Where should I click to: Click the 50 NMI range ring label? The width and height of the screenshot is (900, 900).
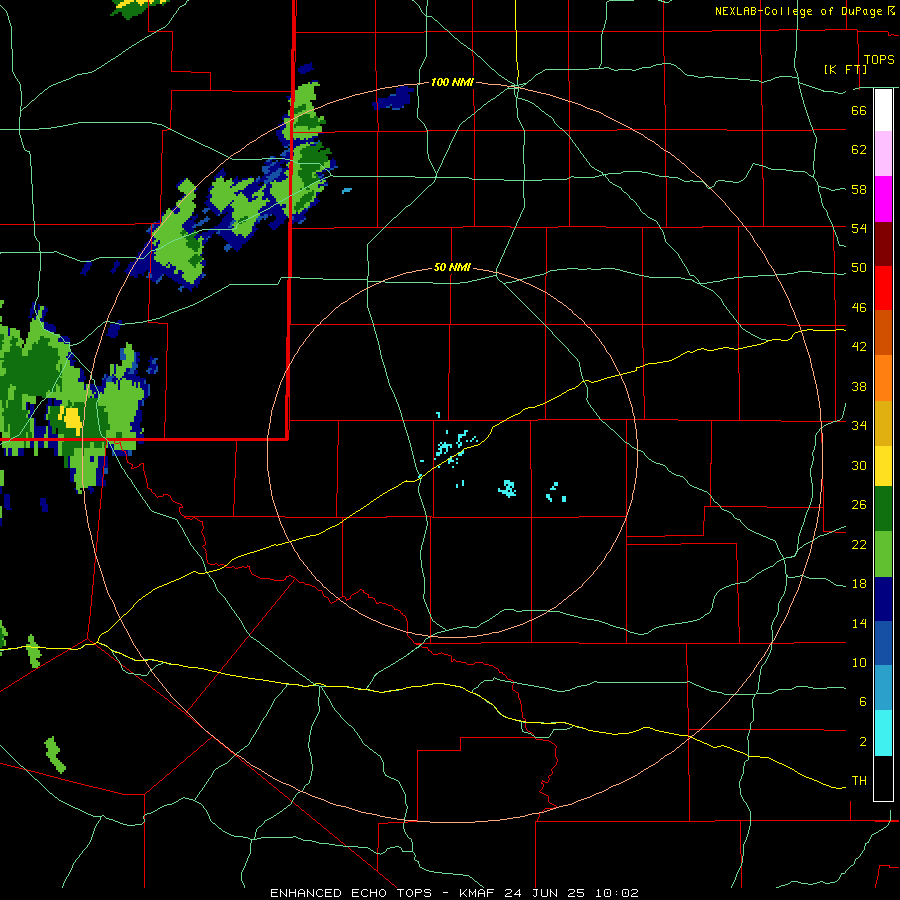(x=452, y=267)
